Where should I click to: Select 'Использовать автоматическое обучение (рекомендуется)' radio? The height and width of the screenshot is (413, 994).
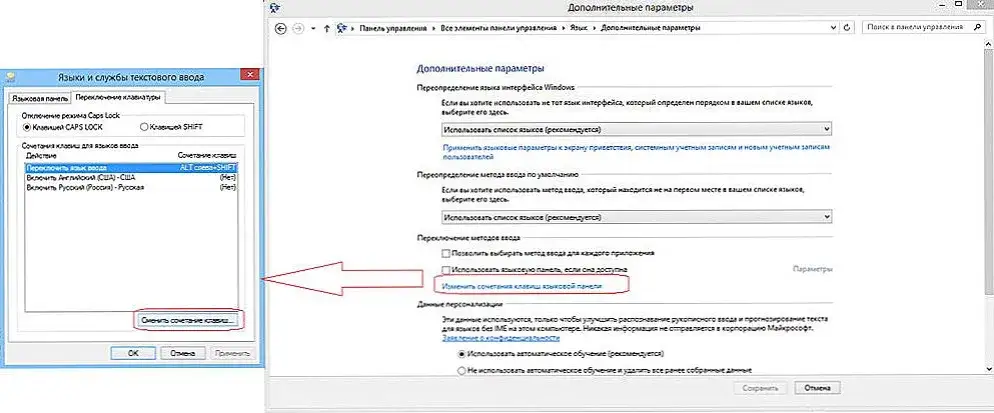(462, 353)
